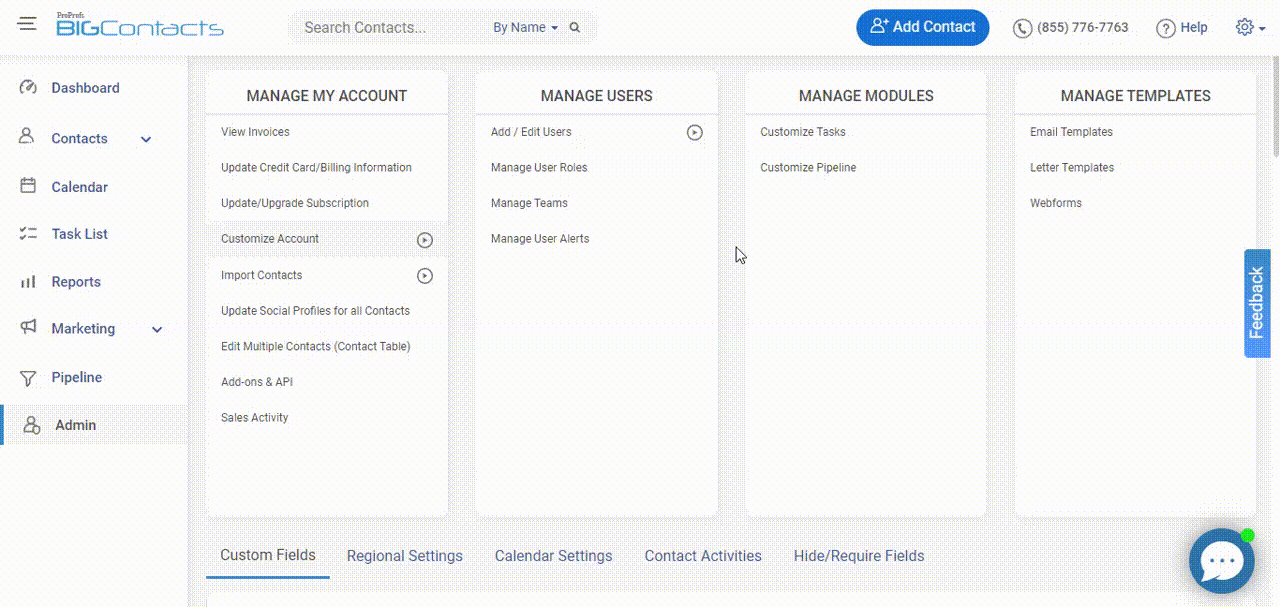The image size is (1280, 607).
Task: Click the (855) 776-7763 phone number
Action: click(x=1083, y=28)
